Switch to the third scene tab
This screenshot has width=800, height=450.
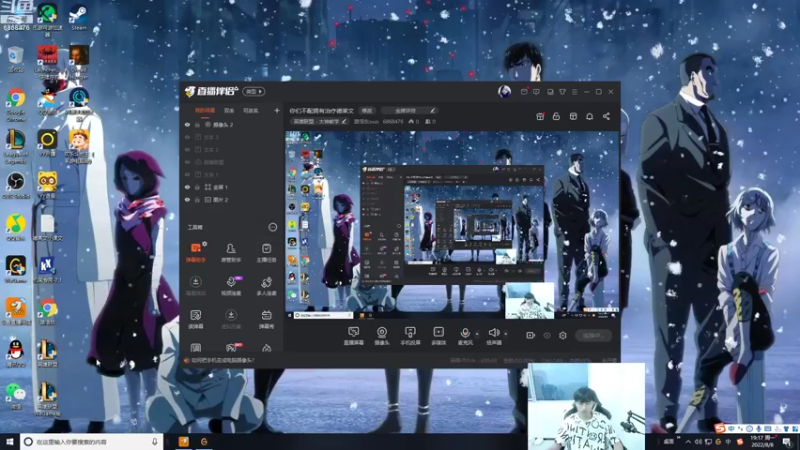tap(251, 110)
